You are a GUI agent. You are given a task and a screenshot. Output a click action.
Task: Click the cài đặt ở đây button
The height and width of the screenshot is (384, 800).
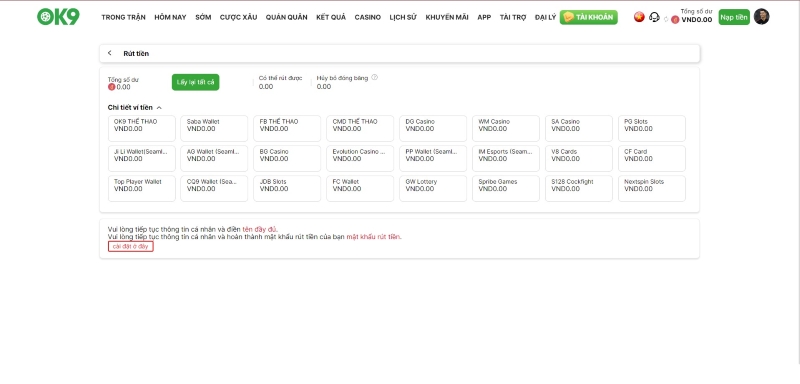coord(131,246)
